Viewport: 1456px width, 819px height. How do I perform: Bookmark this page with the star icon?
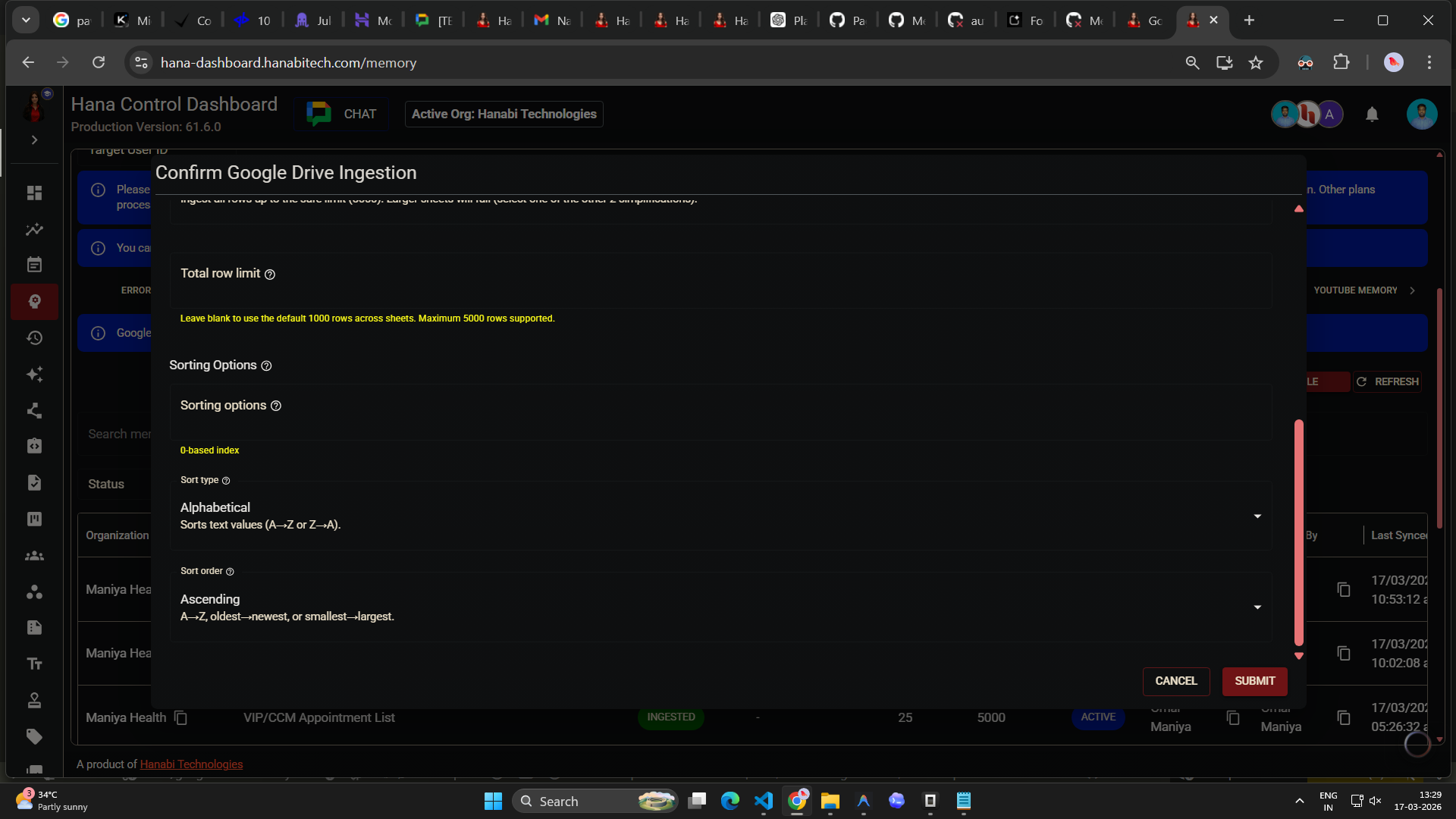coord(1256,63)
